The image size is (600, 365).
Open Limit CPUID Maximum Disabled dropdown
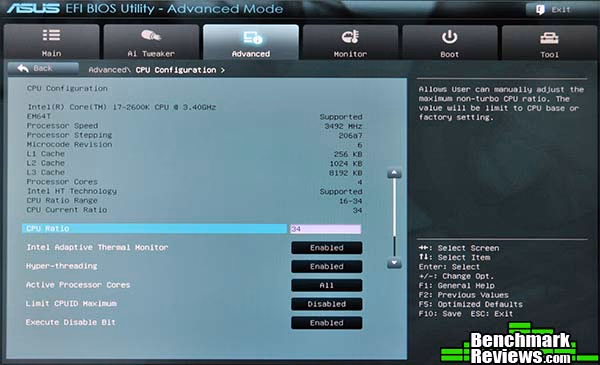coord(327,304)
